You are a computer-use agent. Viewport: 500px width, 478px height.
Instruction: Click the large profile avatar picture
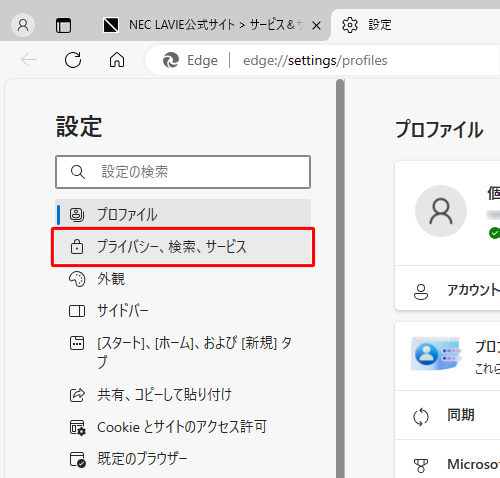tap(441, 211)
